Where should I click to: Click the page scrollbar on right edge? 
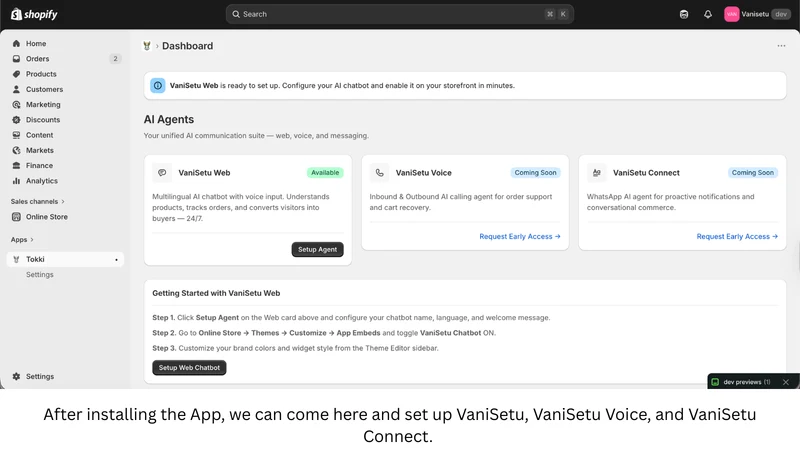click(797, 255)
